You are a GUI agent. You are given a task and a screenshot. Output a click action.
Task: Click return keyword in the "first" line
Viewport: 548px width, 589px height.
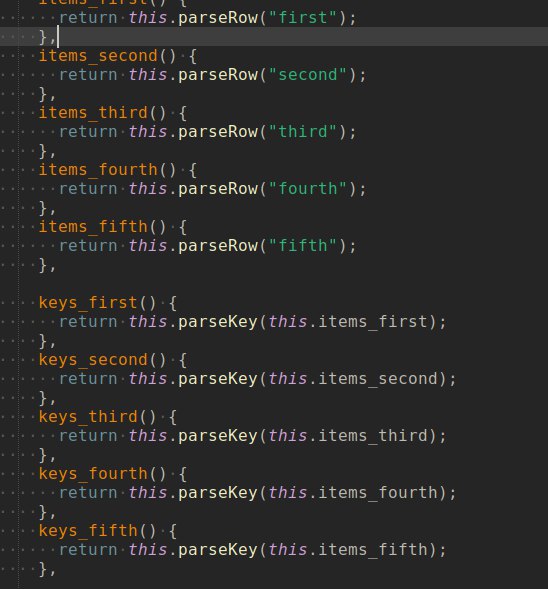click(x=88, y=18)
